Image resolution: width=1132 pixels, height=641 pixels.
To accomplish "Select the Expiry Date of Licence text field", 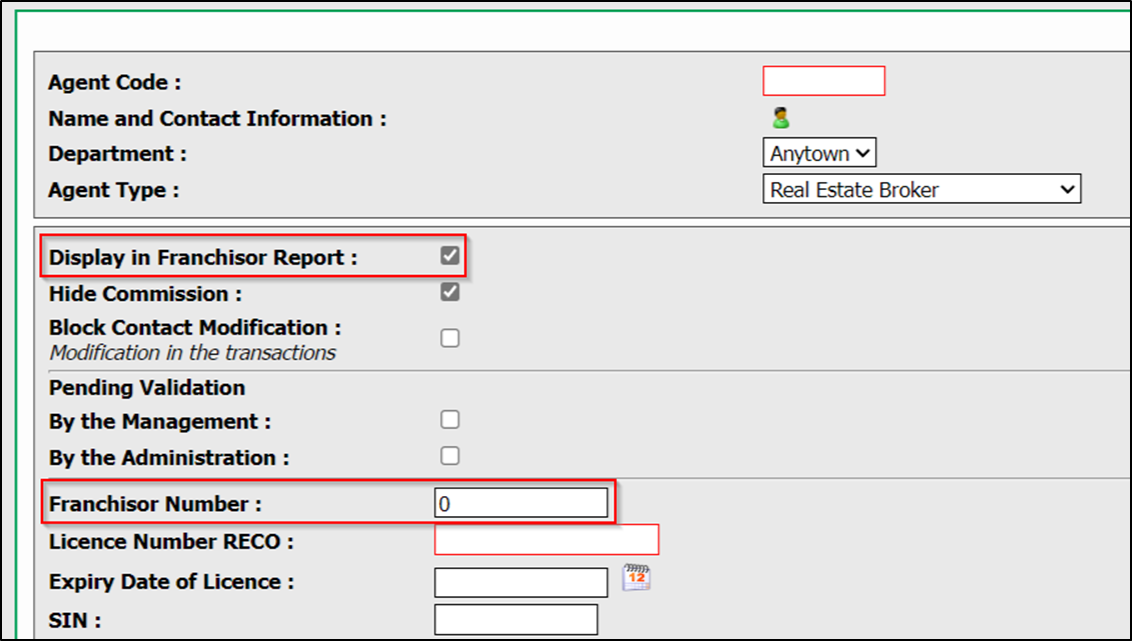I will point(521,583).
